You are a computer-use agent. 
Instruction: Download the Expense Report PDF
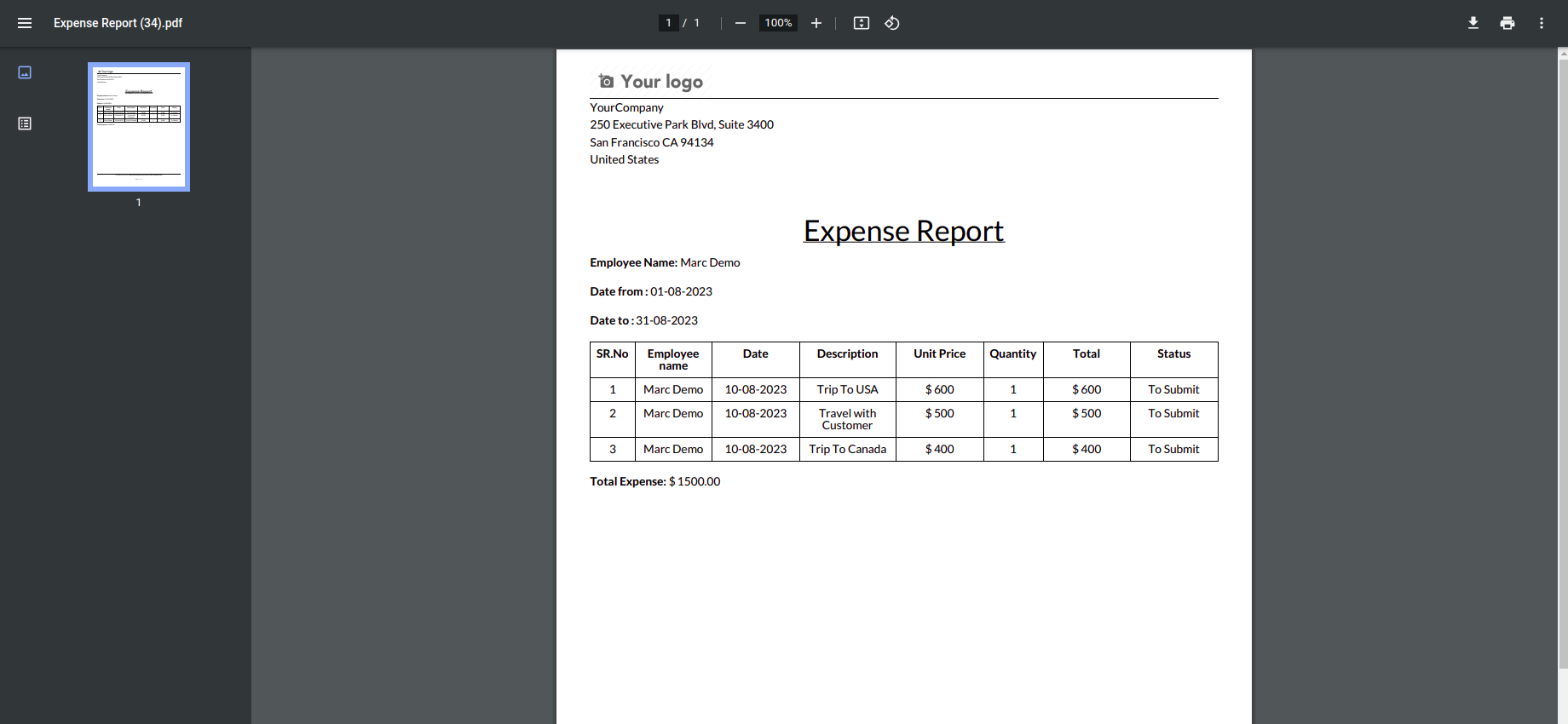(x=1473, y=23)
